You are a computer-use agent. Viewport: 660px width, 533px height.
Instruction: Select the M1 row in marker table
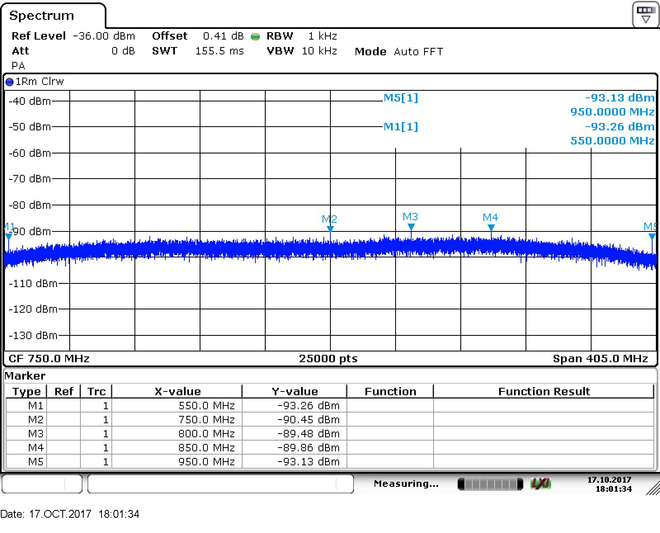pos(330,406)
